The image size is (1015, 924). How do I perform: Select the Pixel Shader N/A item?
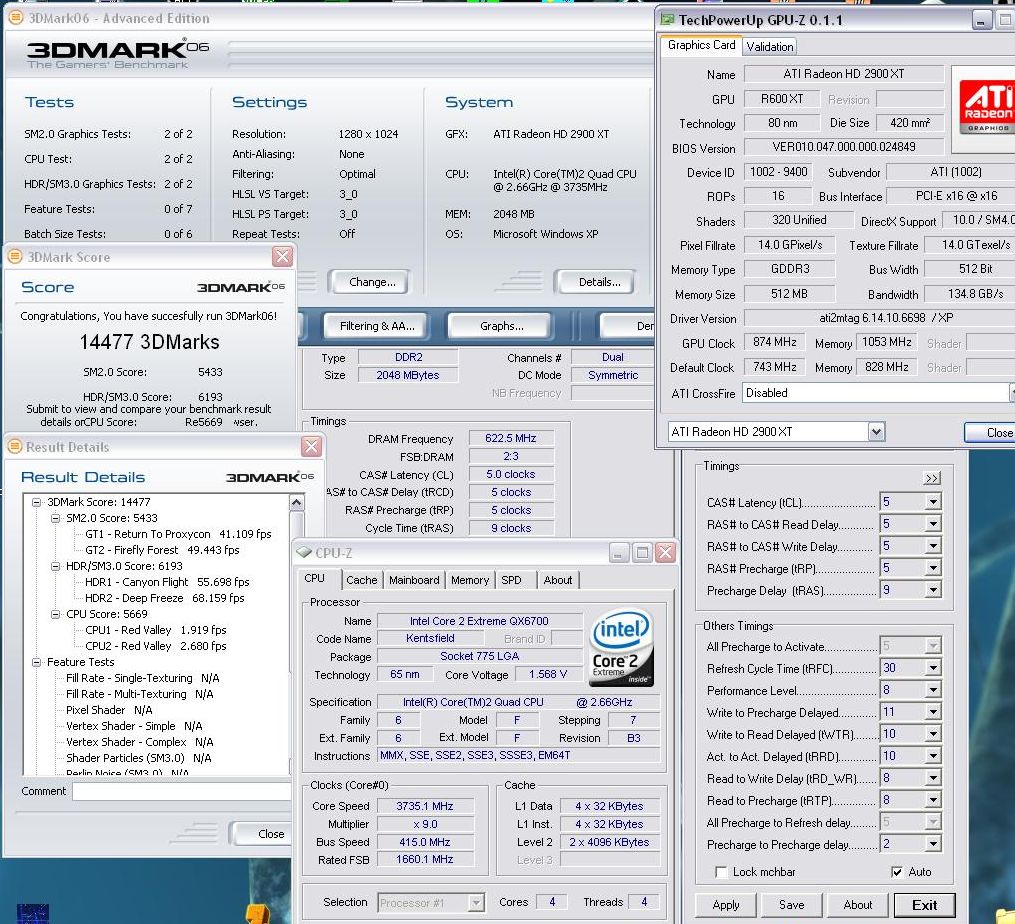109,710
